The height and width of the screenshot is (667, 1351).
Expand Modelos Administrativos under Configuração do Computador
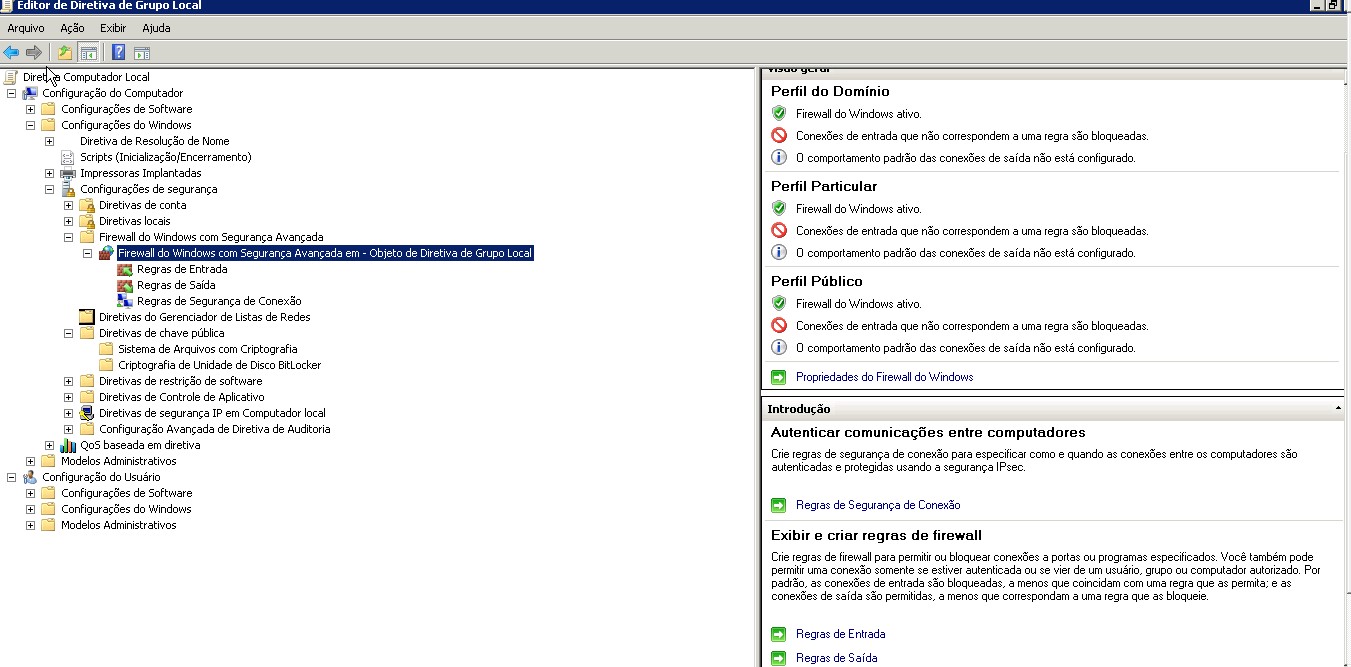tap(30, 461)
